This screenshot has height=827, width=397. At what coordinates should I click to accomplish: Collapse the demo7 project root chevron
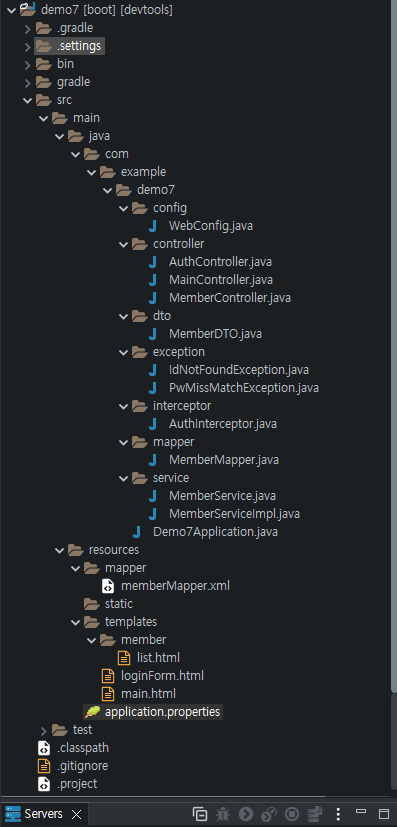pyautogui.click(x=12, y=9)
